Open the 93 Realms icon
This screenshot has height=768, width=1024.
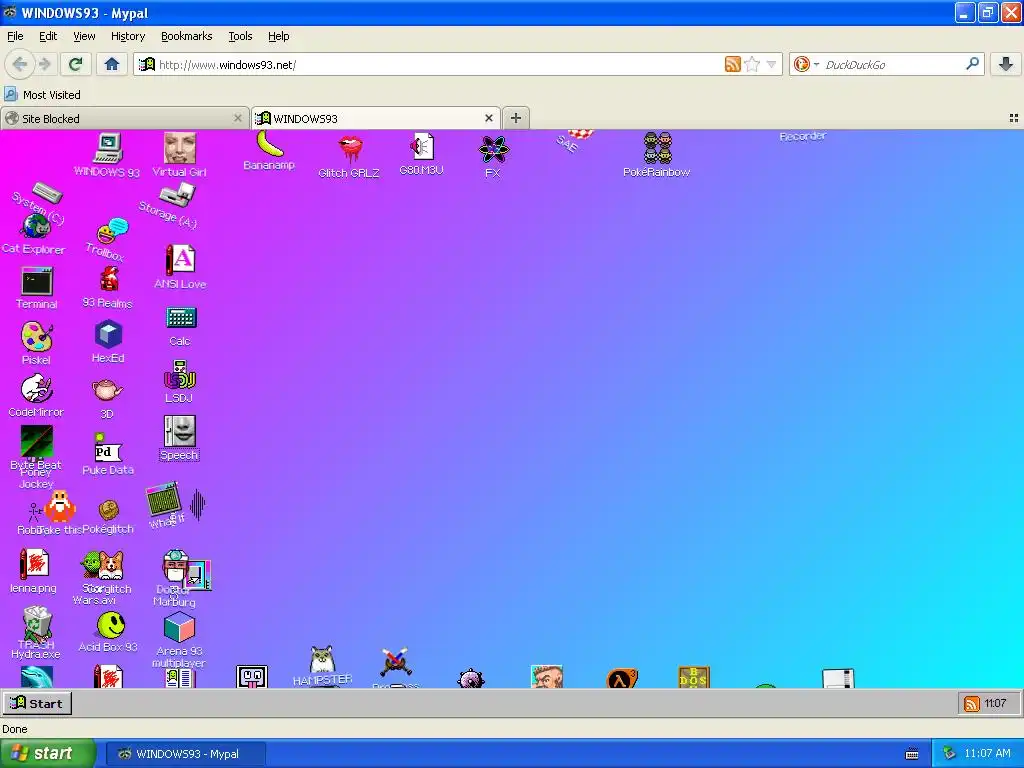click(x=109, y=280)
